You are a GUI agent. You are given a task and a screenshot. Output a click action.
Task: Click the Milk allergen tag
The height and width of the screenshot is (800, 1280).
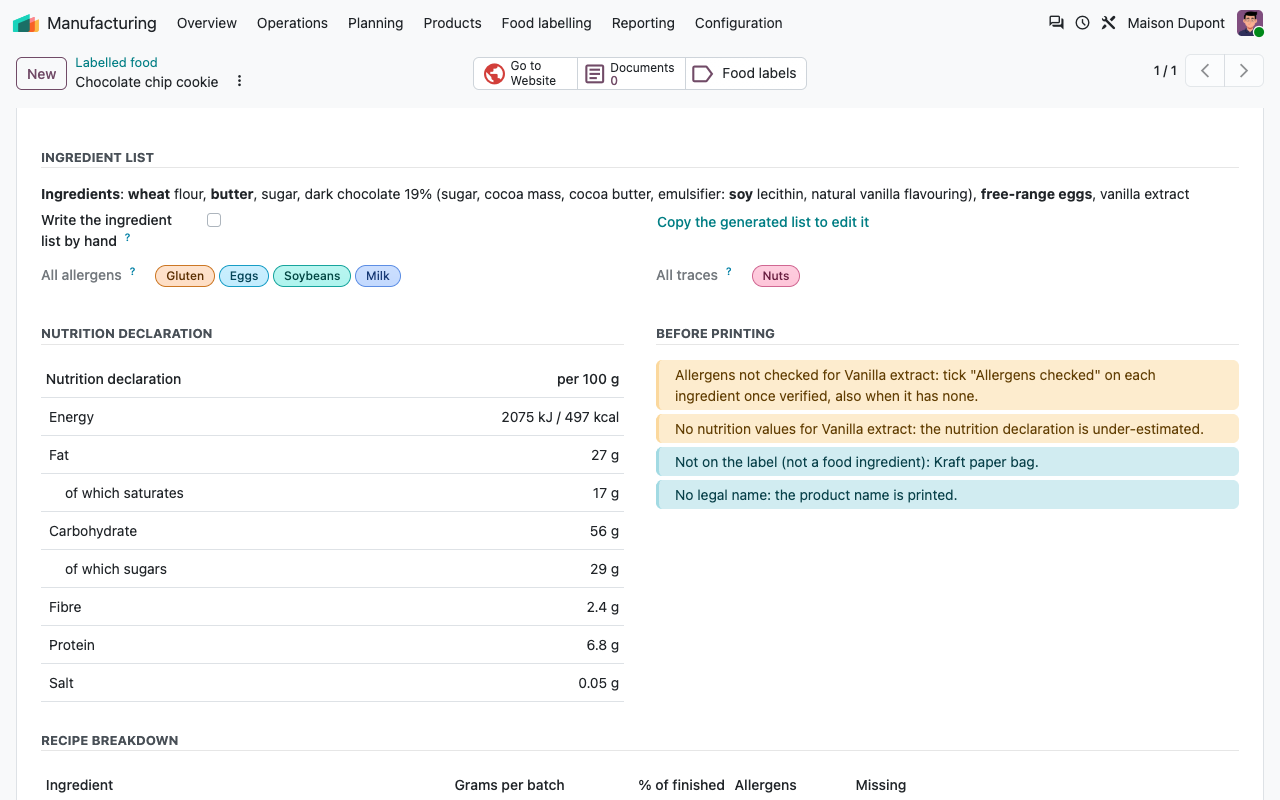point(378,276)
